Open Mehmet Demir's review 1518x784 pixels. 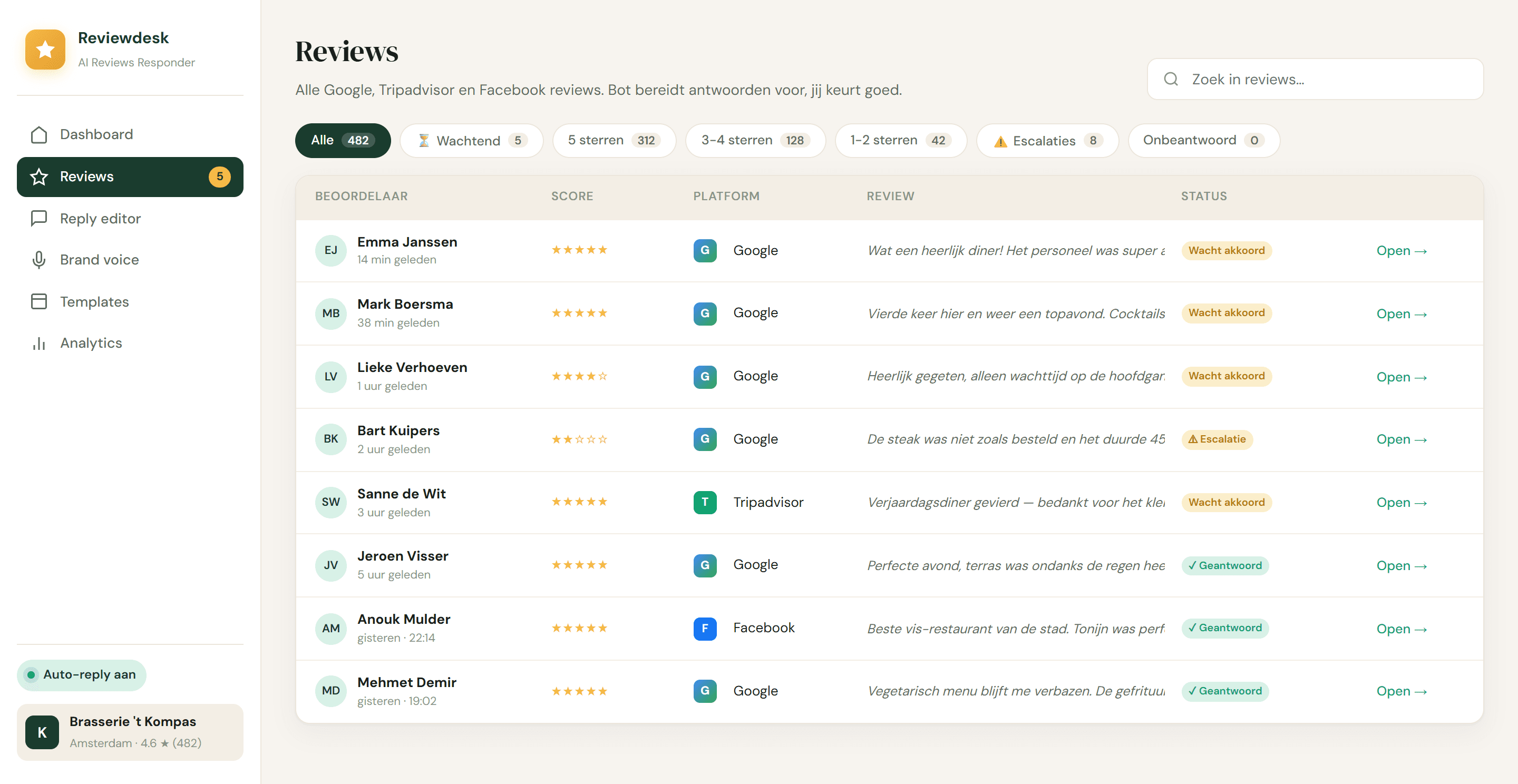(1402, 691)
